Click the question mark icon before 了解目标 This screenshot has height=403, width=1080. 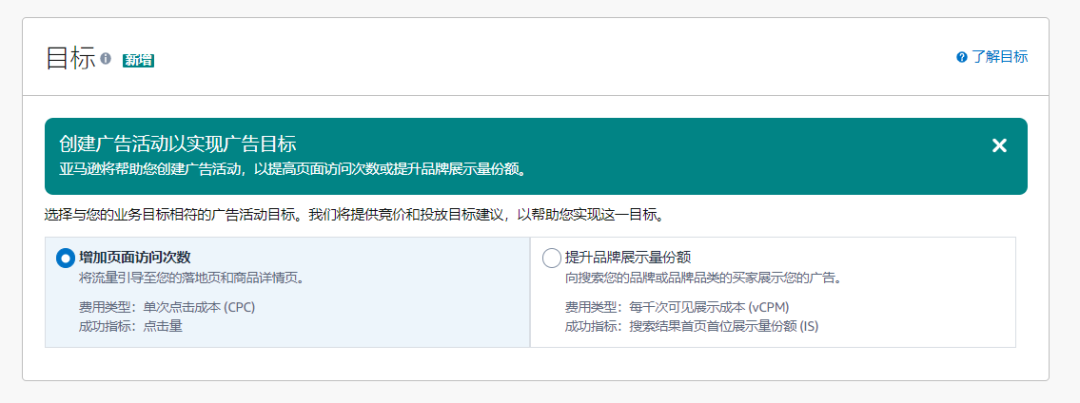coord(962,57)
